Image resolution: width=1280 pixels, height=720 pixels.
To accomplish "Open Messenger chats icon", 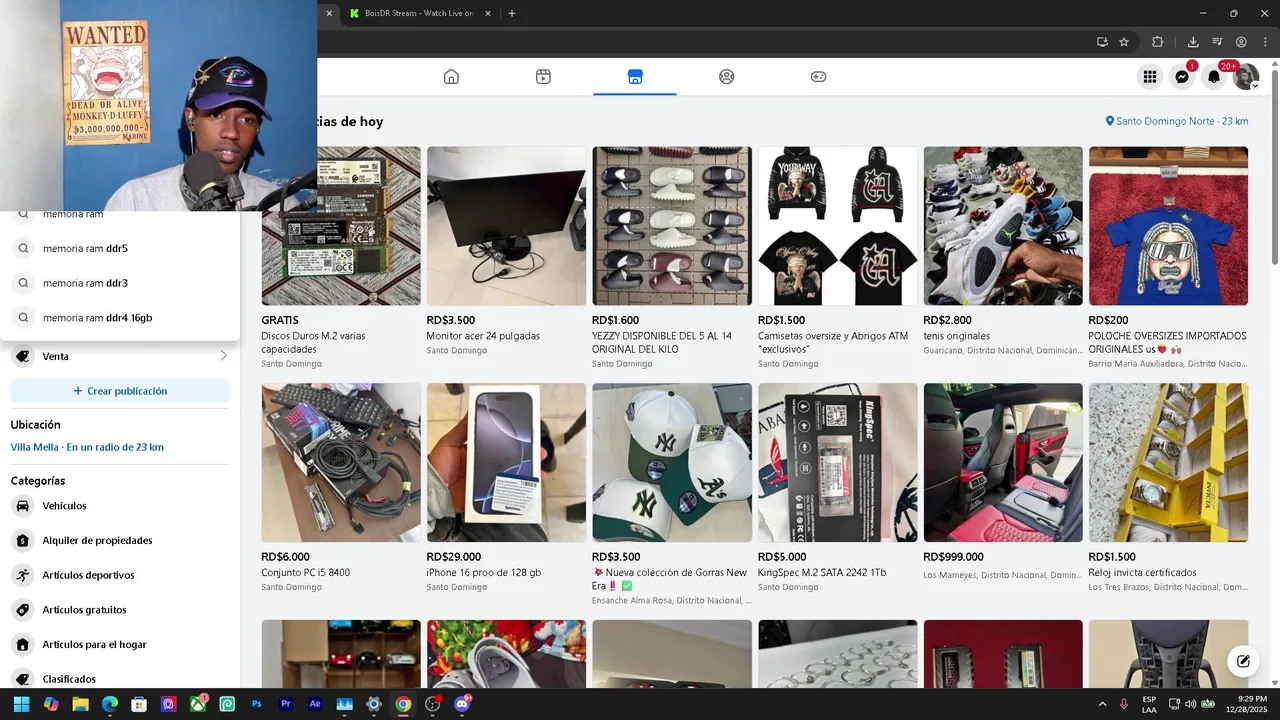I will [x=1182, y=77].
